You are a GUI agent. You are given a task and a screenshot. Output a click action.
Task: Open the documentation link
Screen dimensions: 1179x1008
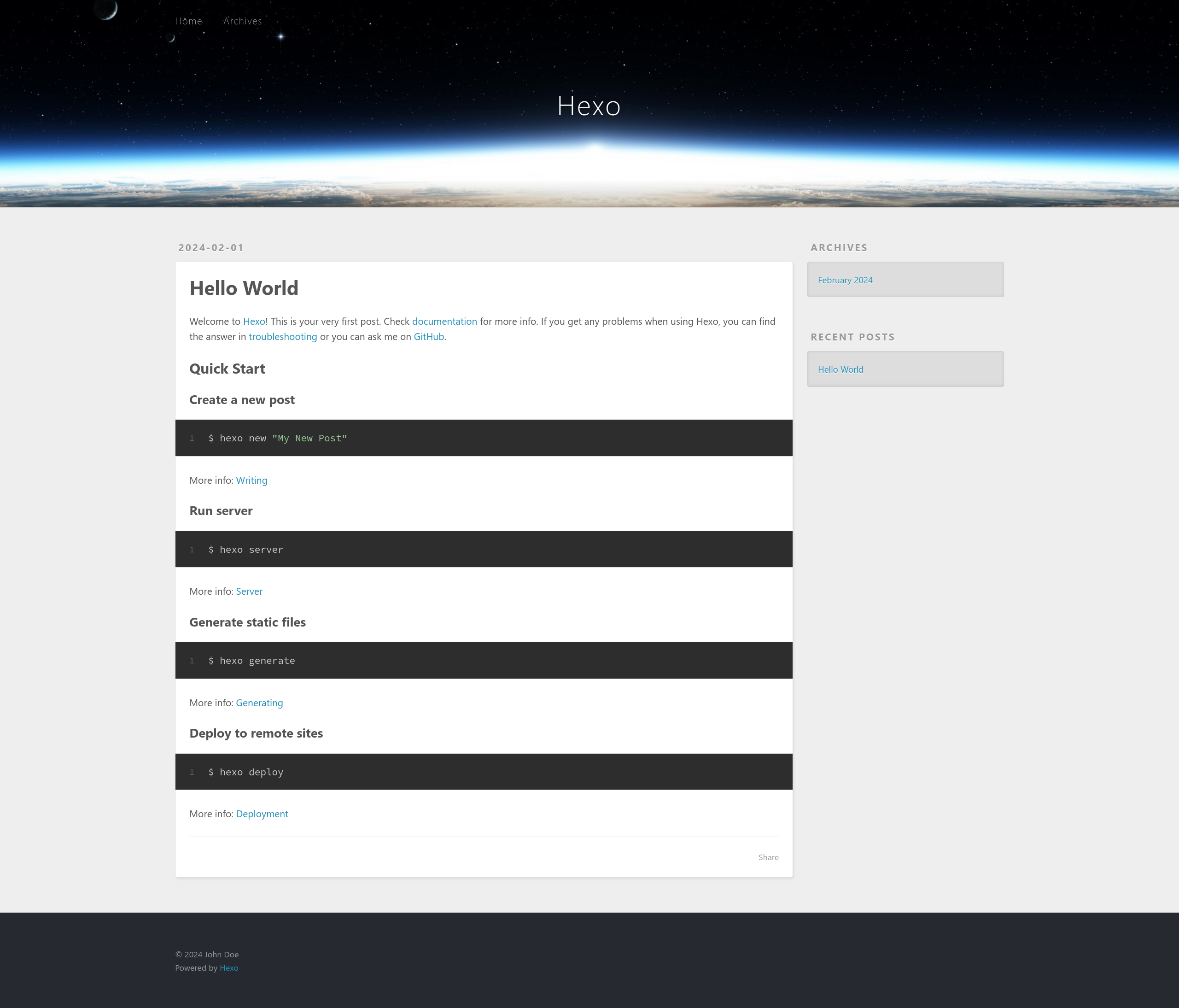(x=444, y=322)
